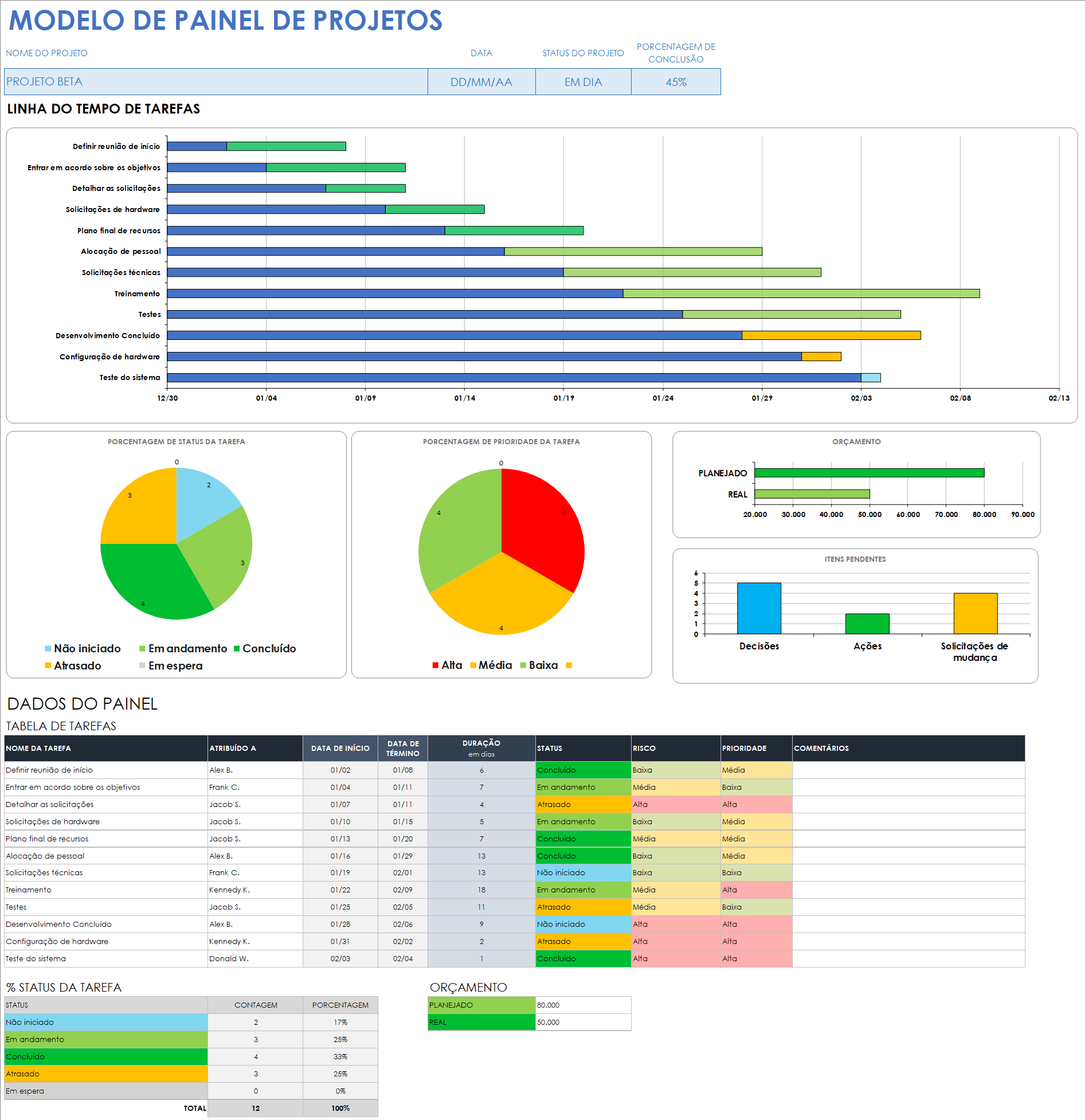Image resolution: width=1085 pixels, height=1120 pixels.
Task: Select end date 02/09 in task table
Action: pyautogui.click(x=403, y=890)
